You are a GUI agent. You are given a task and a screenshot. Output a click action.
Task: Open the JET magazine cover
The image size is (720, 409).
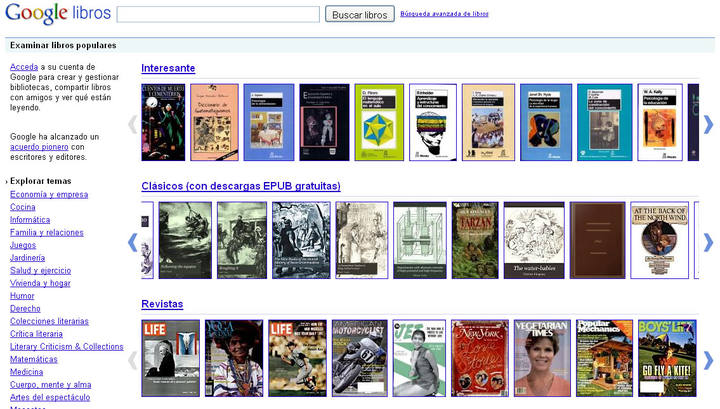tap(419, 358)
